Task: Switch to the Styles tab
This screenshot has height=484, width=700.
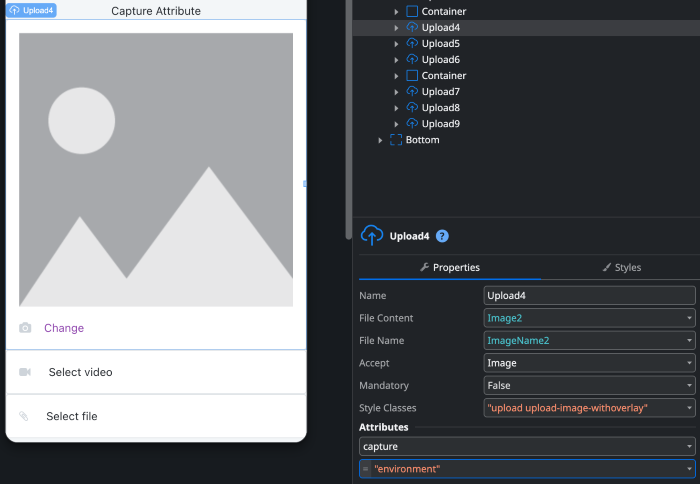Action: coord(621,267)
